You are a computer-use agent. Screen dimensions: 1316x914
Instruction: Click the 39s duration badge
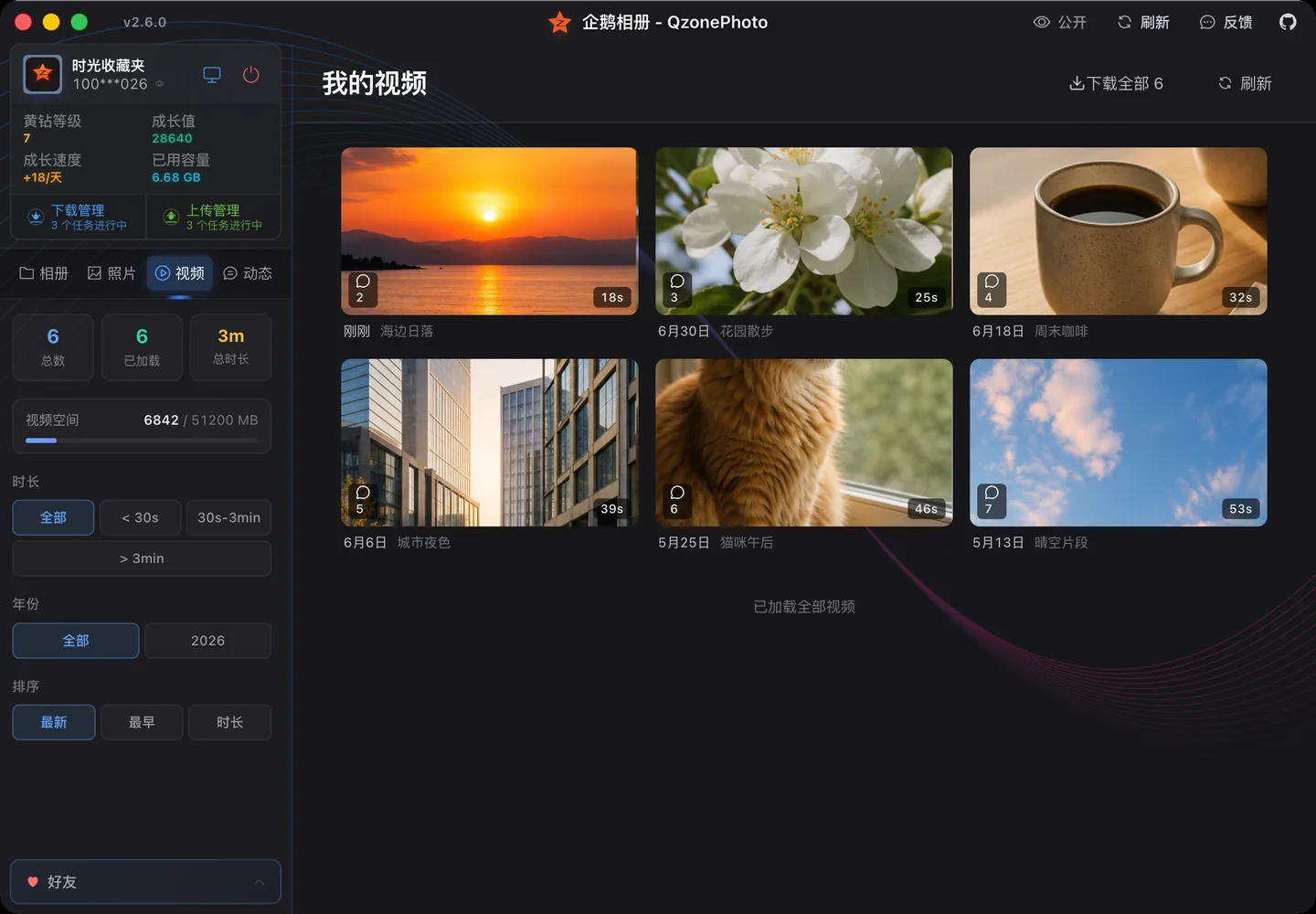pyautogui.click(x=612, y=509)
